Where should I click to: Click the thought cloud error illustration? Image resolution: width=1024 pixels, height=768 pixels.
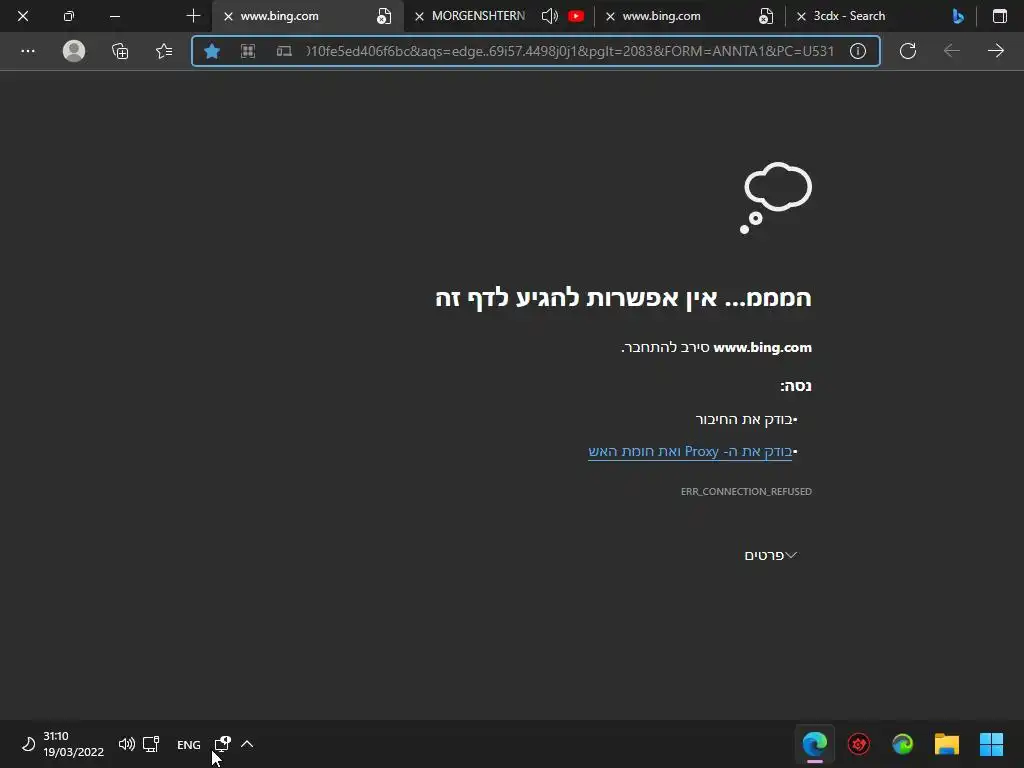pyautogui.click(x=776, y=197)
